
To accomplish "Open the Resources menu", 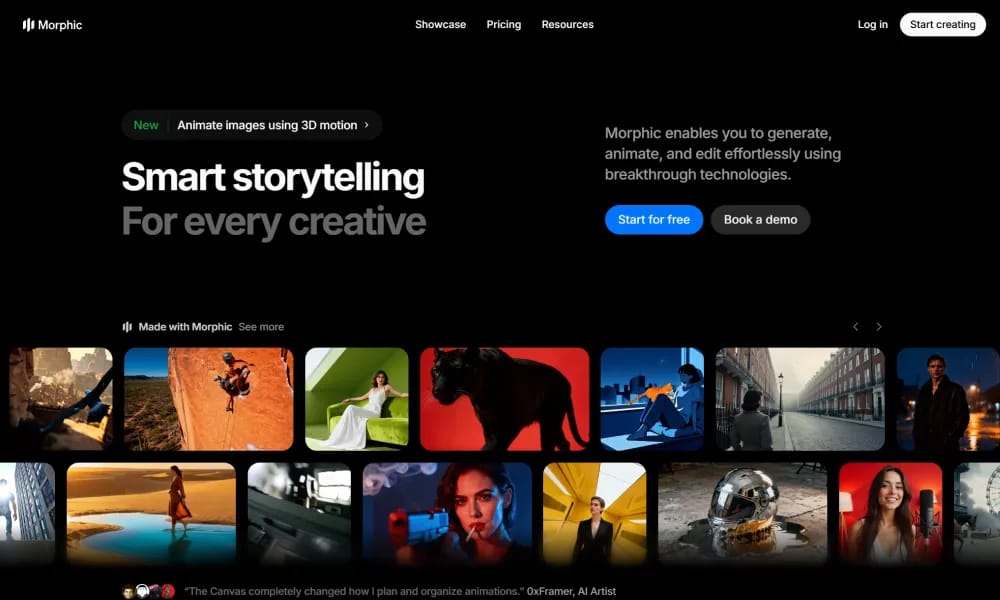I will (567, 24).
